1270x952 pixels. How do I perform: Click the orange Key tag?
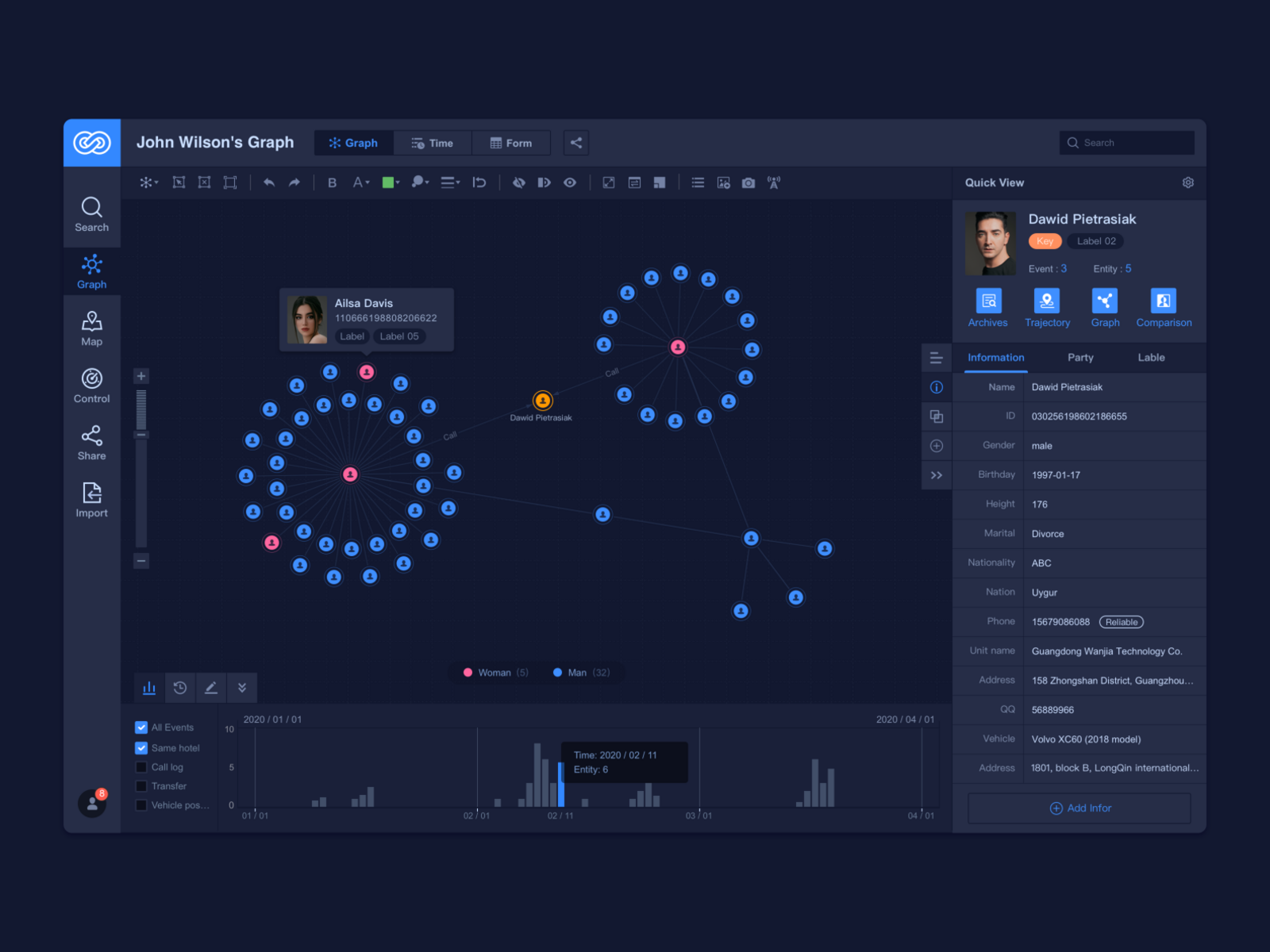(1045, 241)
